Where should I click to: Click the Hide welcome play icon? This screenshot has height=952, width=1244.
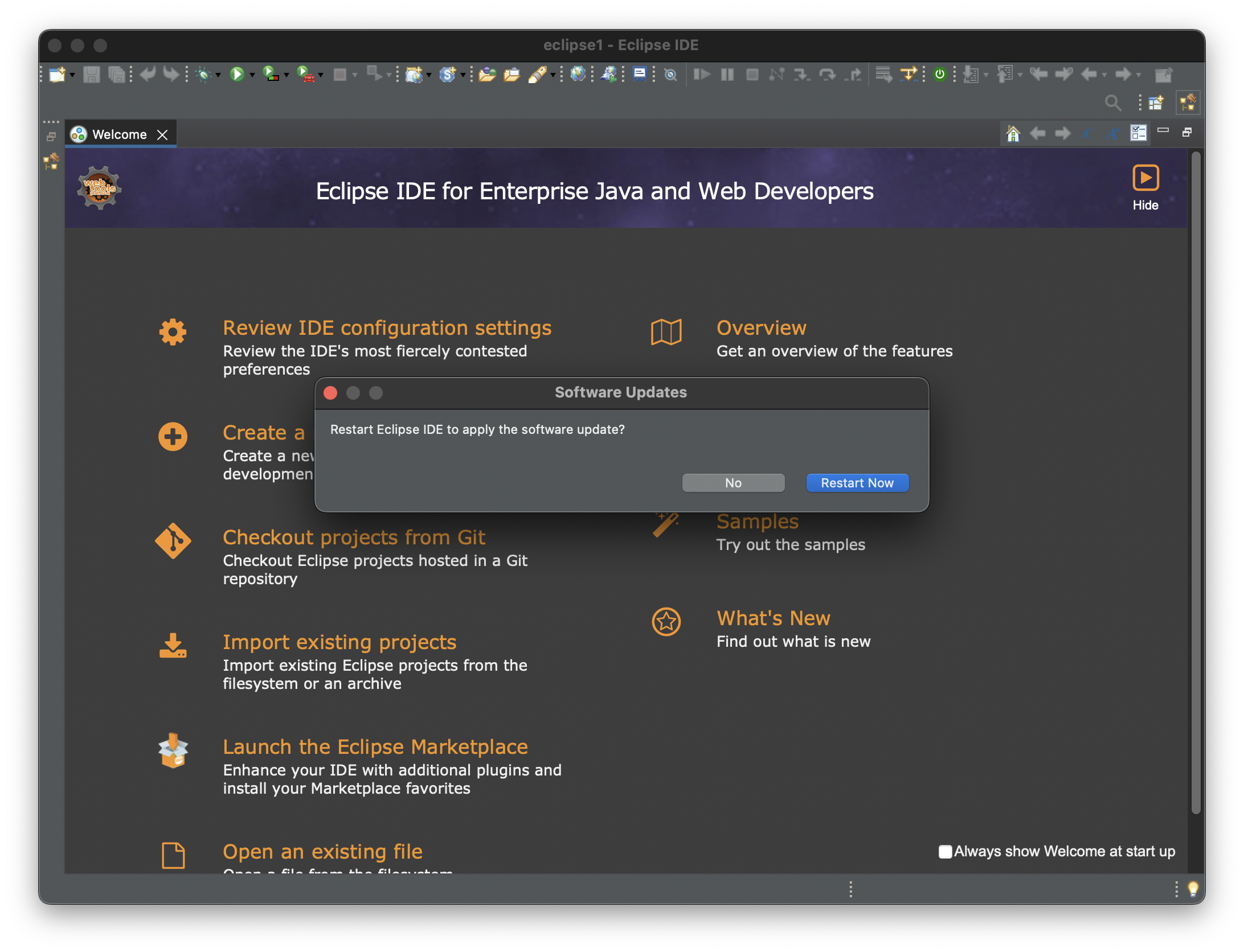tap(1145, 178)
